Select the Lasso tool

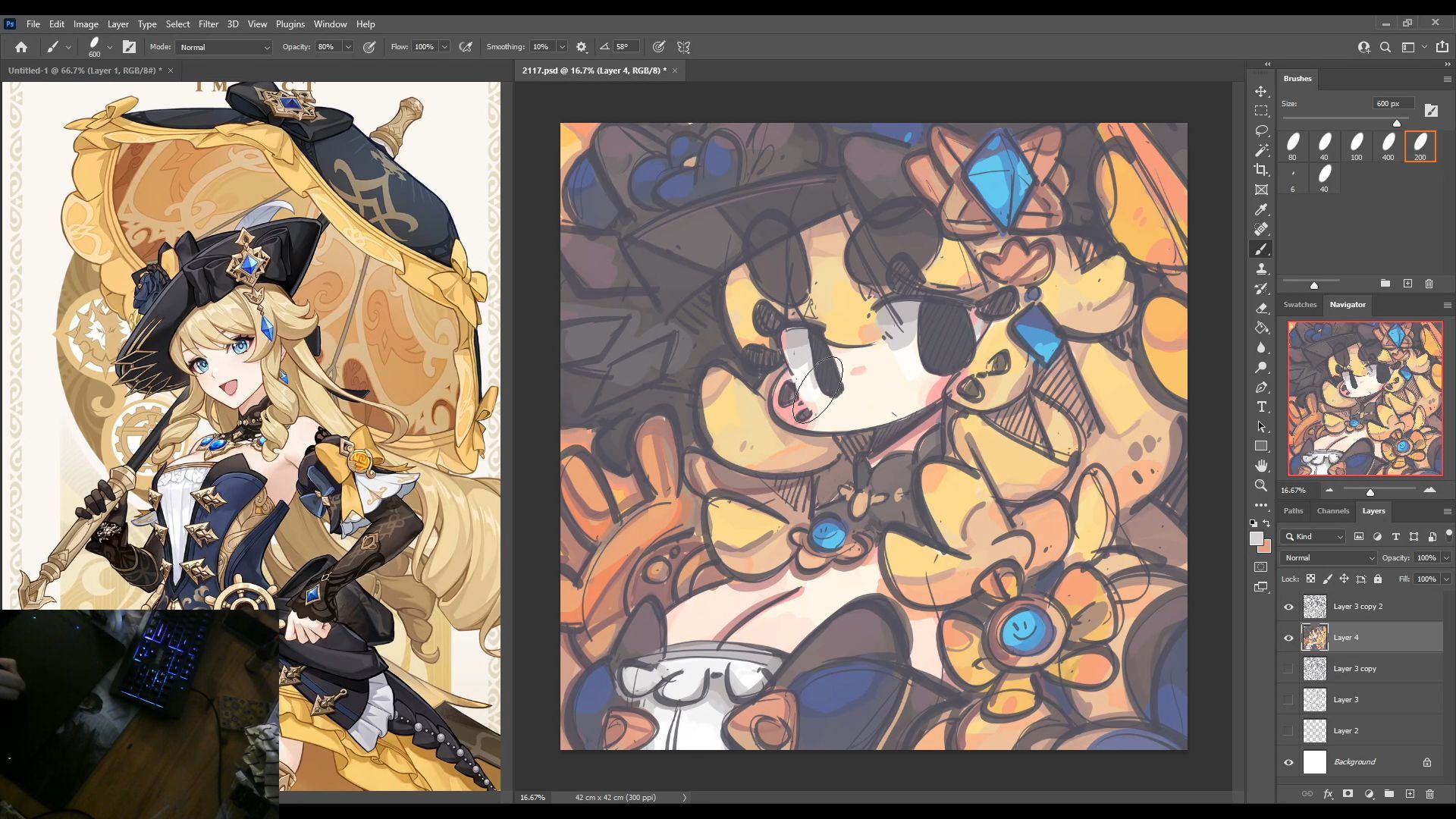(x=1261, y=130)
